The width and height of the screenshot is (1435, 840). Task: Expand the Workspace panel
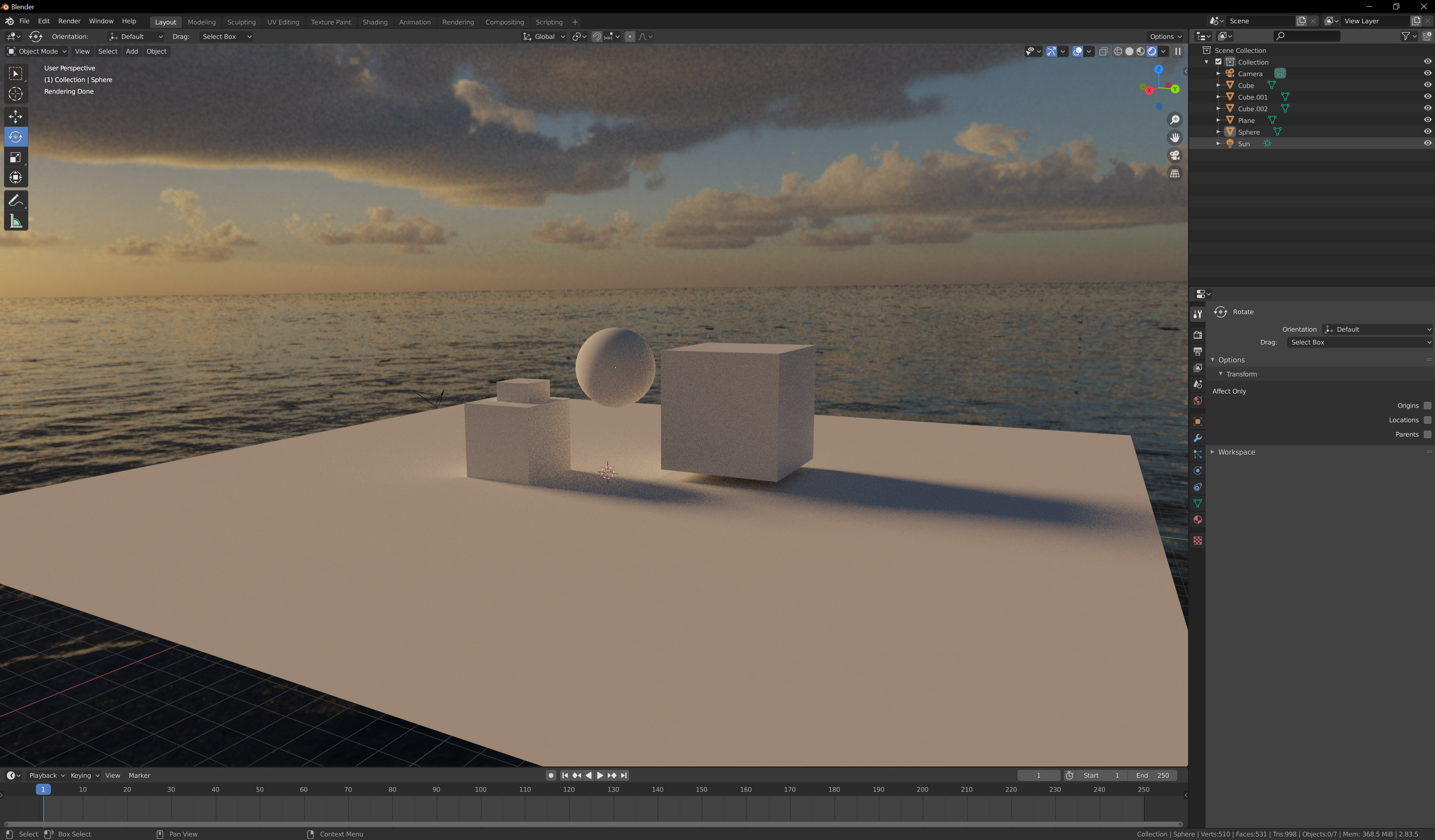pyautogui.click(x=1236, y=452)
